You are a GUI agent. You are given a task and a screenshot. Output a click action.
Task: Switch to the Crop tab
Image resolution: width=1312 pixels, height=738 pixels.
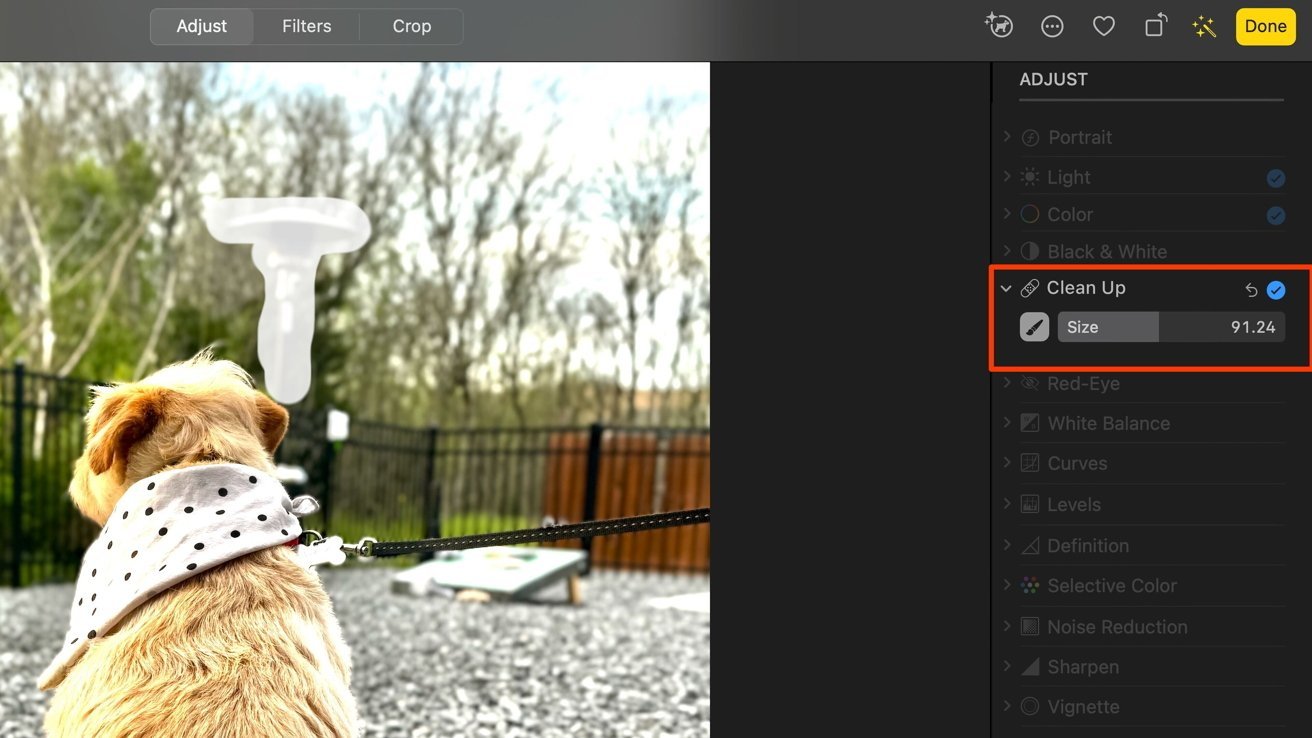click(411, 27)
